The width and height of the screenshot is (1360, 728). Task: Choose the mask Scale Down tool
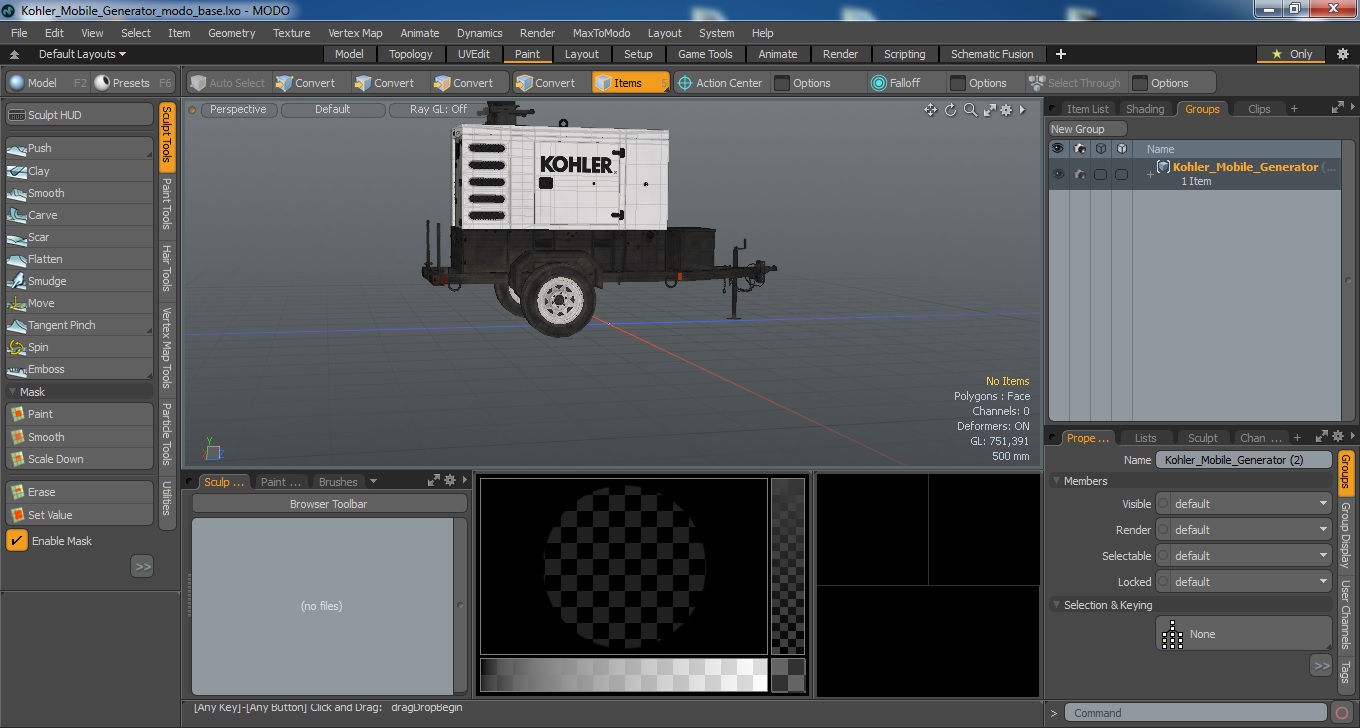[x=80, y=459]
